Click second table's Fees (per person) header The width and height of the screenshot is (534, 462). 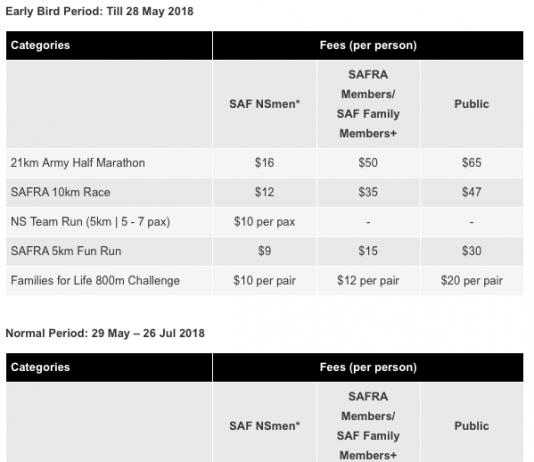pos(368,367)
